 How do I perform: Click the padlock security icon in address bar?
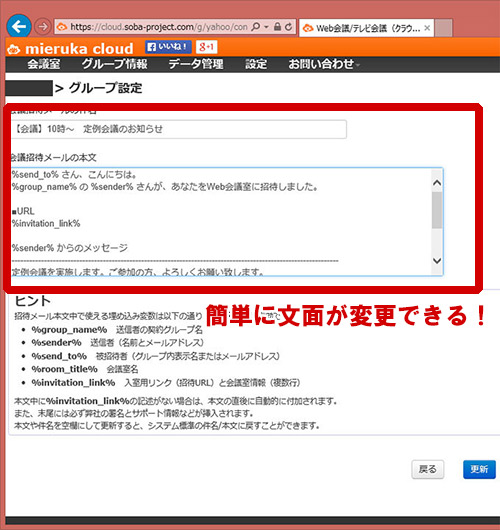click(x=277, y=27)
